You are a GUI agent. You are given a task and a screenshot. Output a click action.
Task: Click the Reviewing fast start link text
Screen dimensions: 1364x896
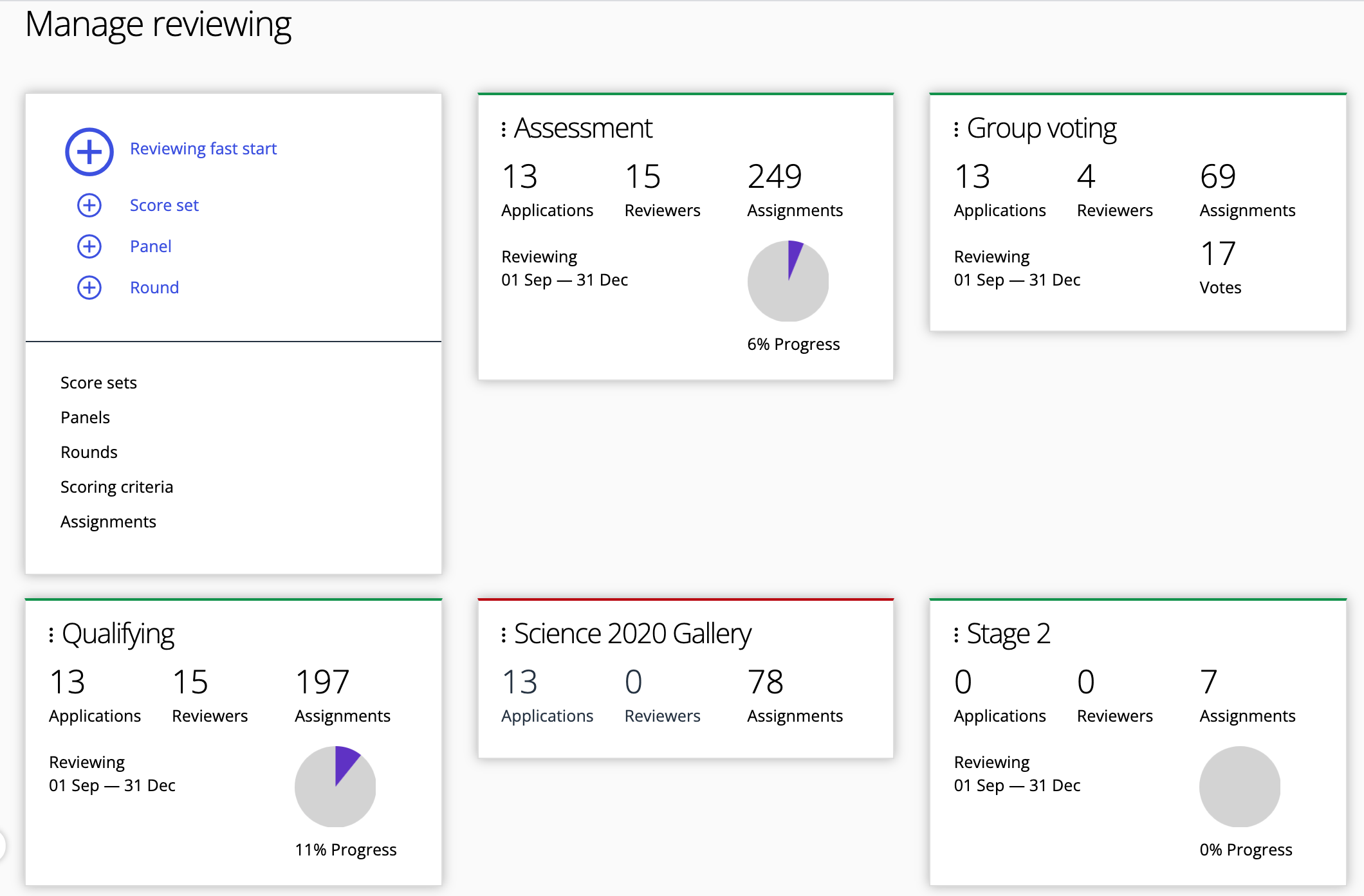coord(203,149)
